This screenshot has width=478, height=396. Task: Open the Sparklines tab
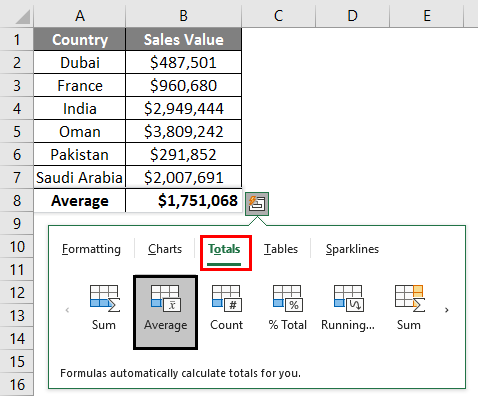pyautogui.click(x=352, y=249)
